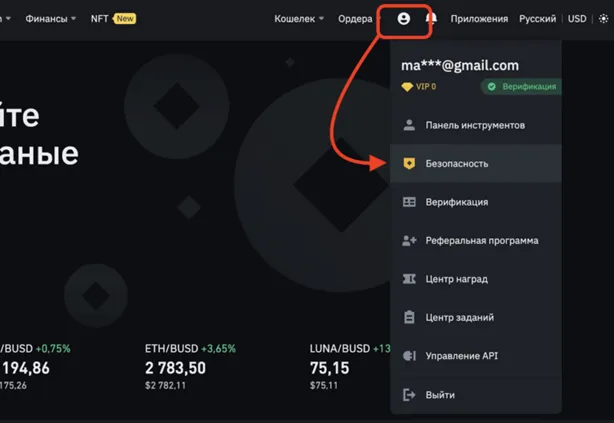The height and width of the screenshot is (423, 614).
Task: Open Приложения in the top bar
Action: point(479,18)
